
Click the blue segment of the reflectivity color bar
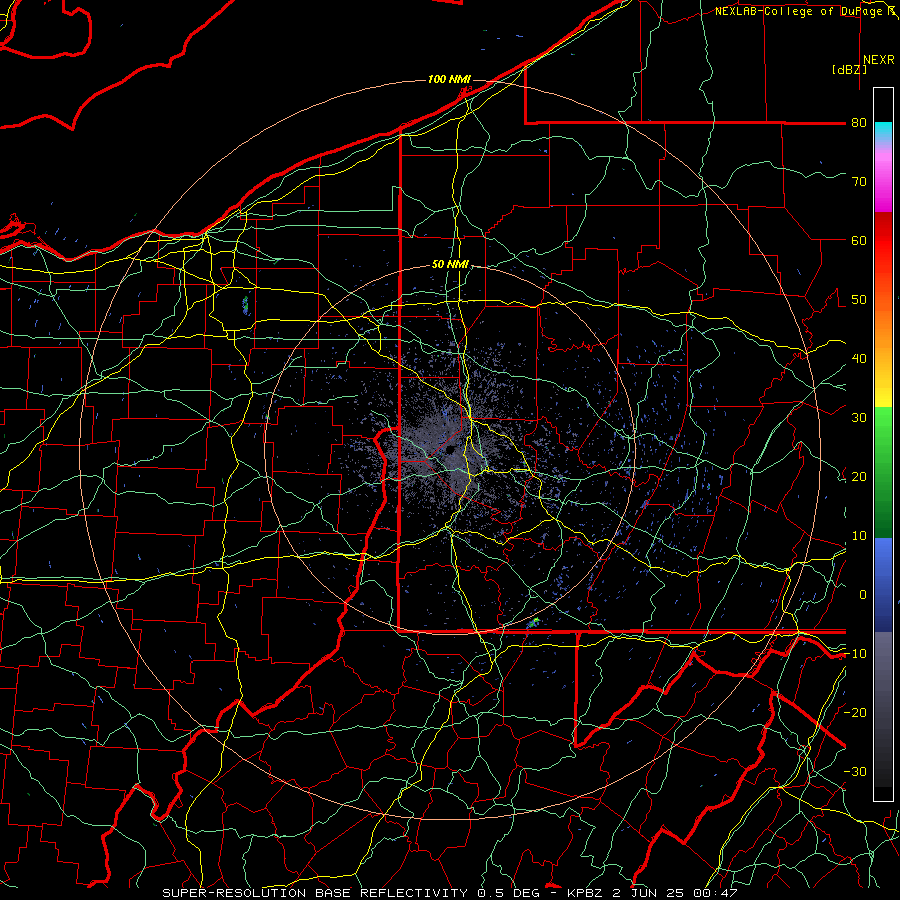883,585
